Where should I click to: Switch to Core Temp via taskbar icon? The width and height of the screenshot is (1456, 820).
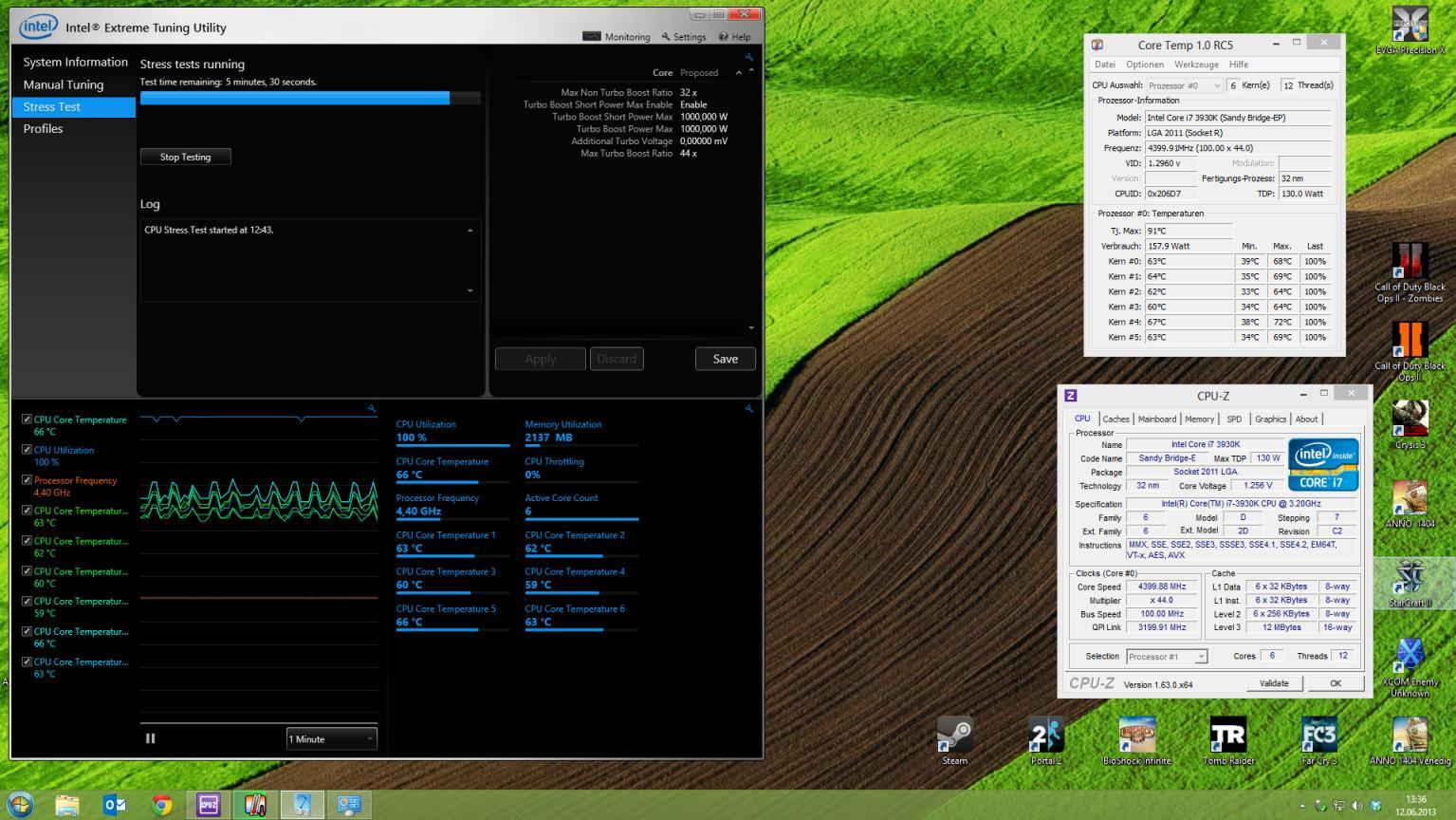point(255,805)
